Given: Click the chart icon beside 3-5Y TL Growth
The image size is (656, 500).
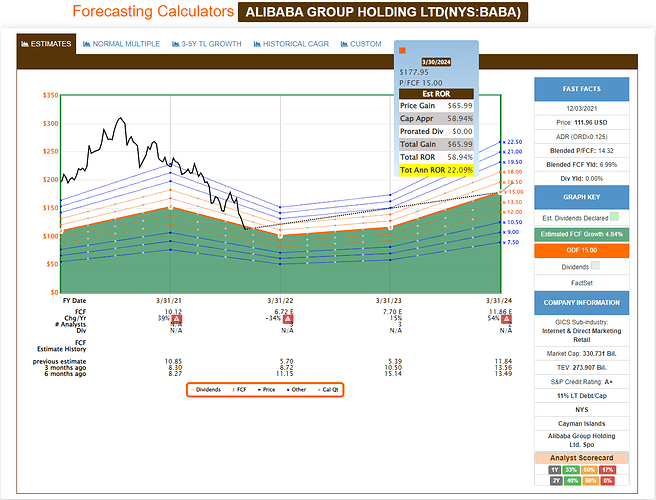Looking at the screenshot, I should [176, 44].
